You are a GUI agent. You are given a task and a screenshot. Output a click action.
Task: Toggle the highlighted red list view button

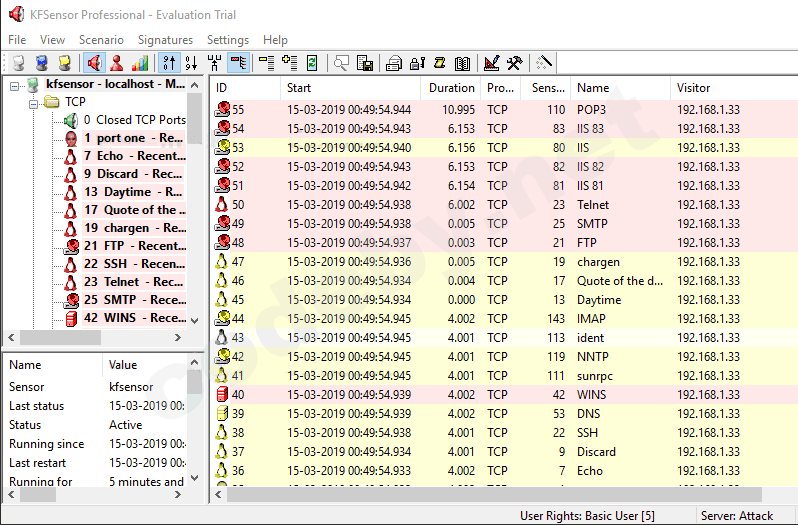(x=238, y=63)
